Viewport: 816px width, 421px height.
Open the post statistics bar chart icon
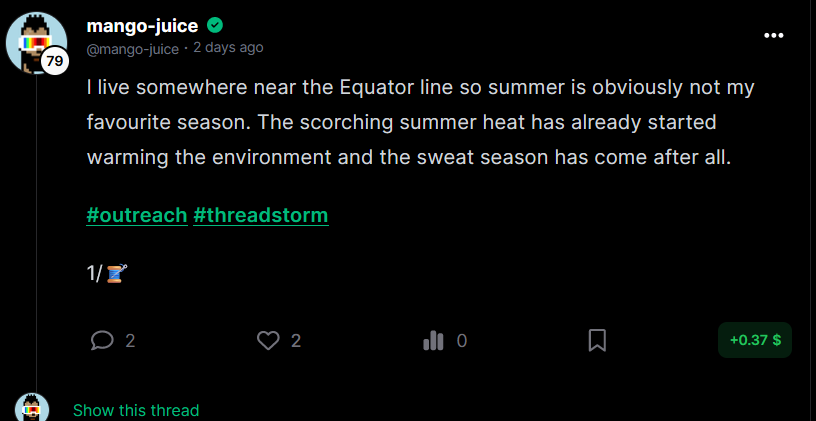point(433,341)
